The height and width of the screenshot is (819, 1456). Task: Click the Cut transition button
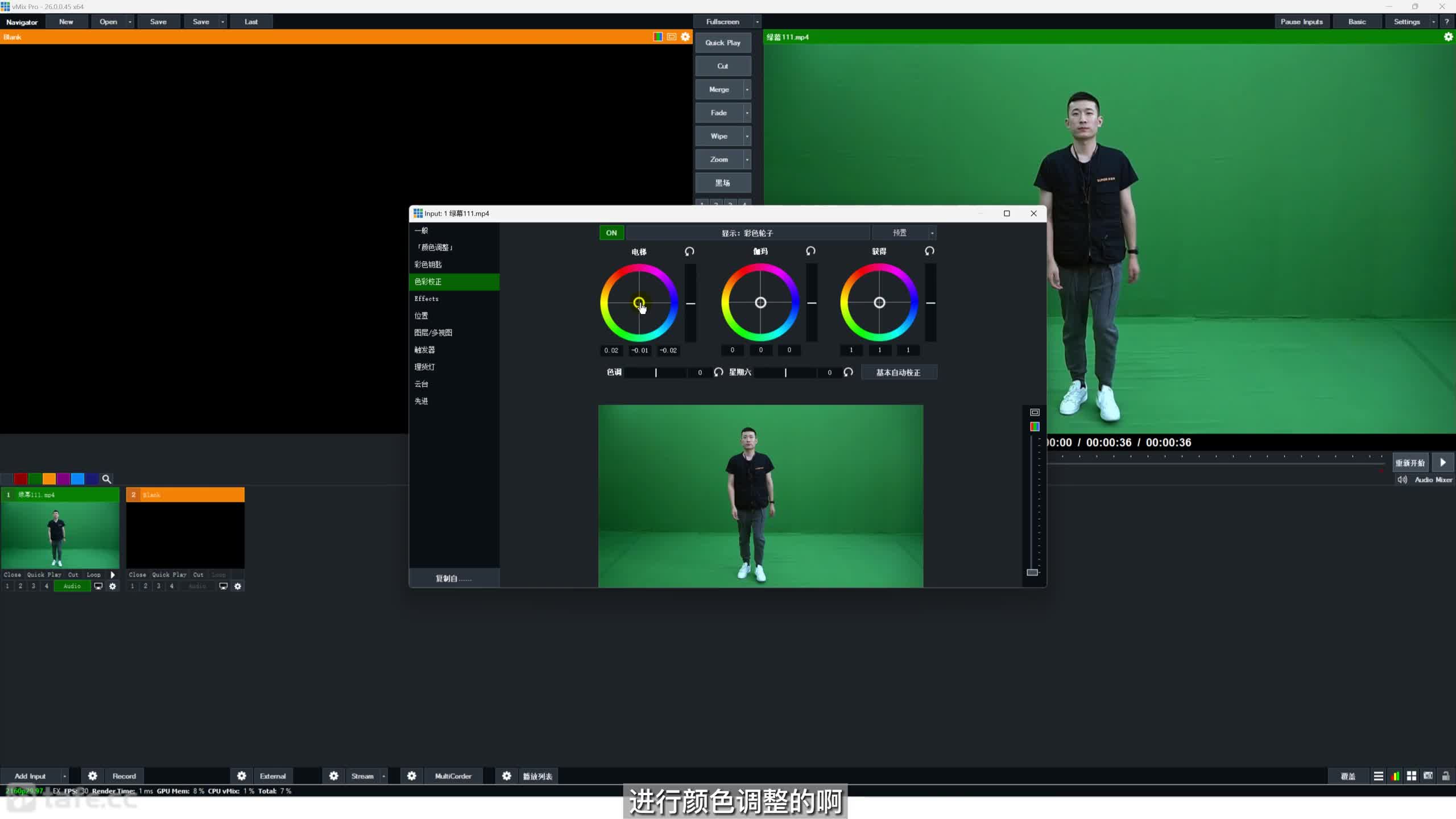(723, 66)
